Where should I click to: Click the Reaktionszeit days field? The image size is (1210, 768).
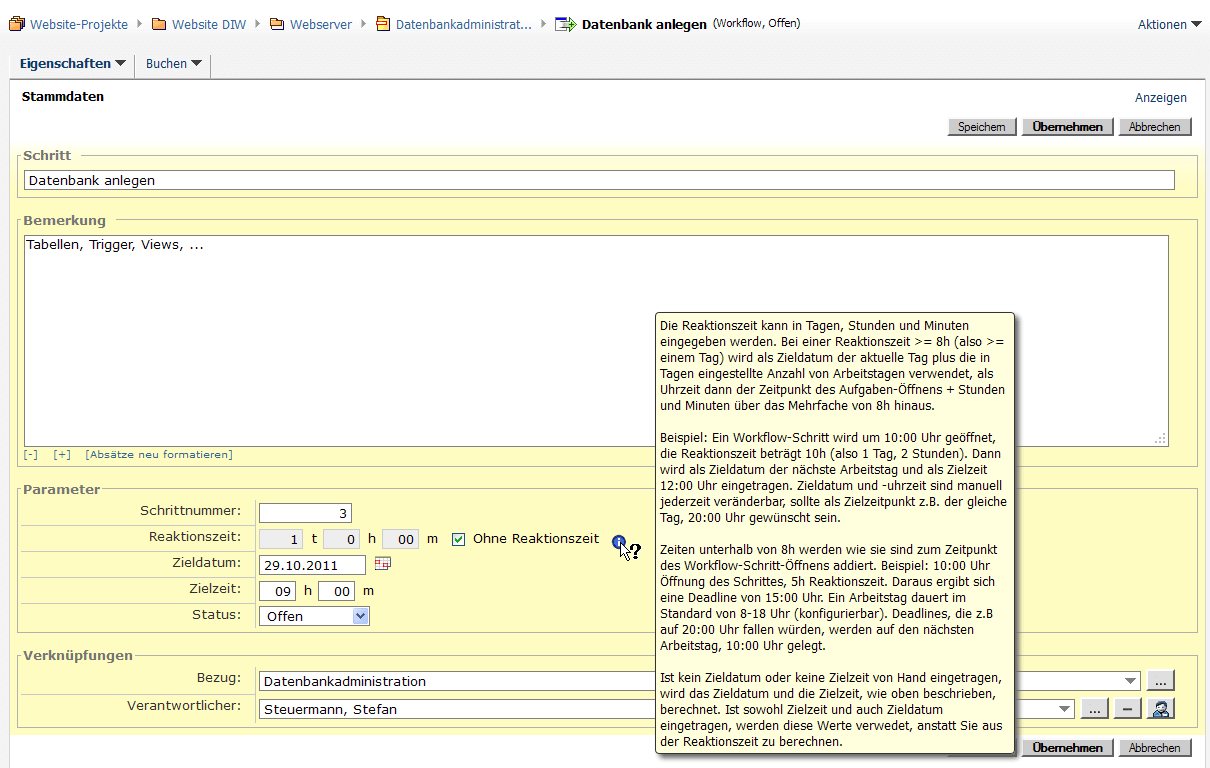(281, 539)
